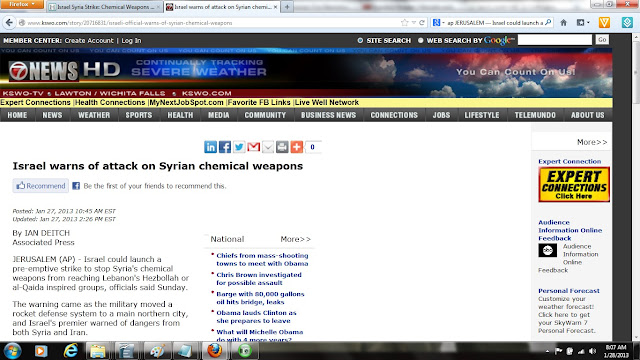This screenshot has width=640, height=360.
Task: Tweet the article with the Twitter icon
Action: [239, 147]
